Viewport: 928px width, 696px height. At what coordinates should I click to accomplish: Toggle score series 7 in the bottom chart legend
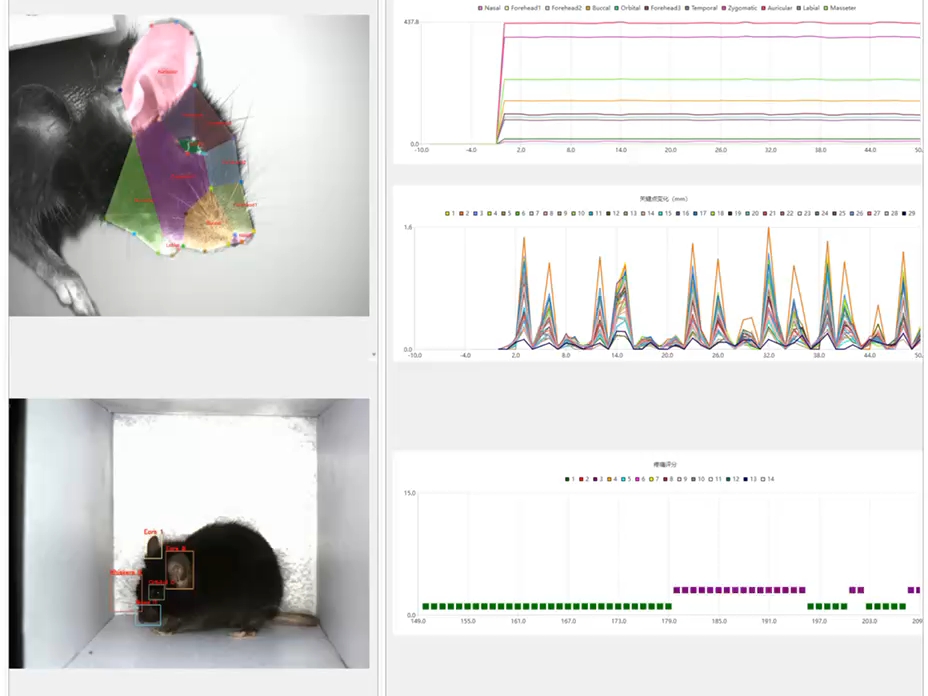tap(654, 479)
